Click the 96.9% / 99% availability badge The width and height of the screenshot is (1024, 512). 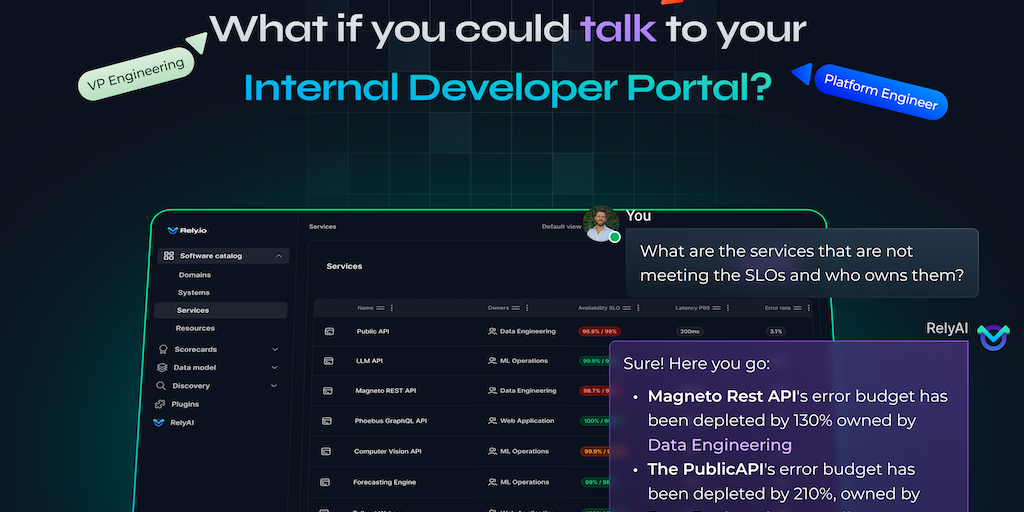point(599,332)
